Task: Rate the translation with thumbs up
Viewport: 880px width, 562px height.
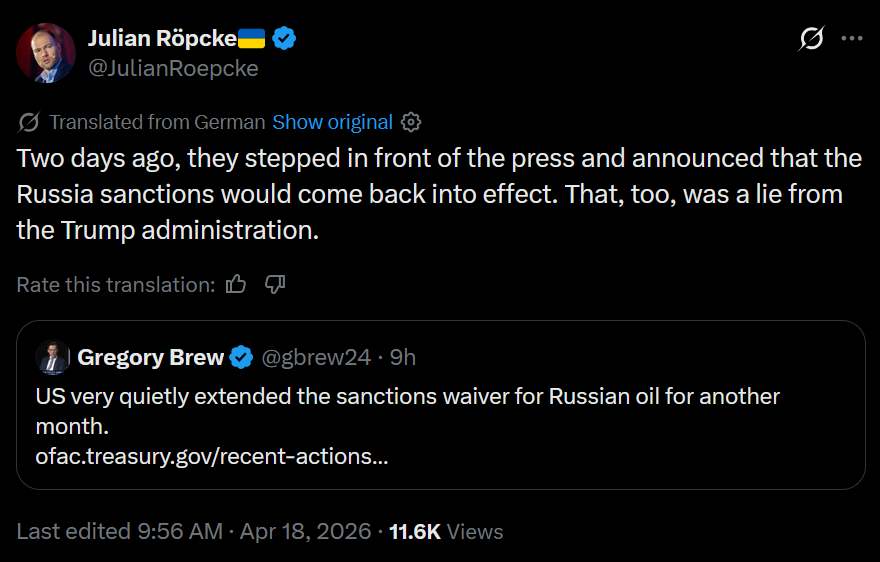Action: click(x=236, y=285)
